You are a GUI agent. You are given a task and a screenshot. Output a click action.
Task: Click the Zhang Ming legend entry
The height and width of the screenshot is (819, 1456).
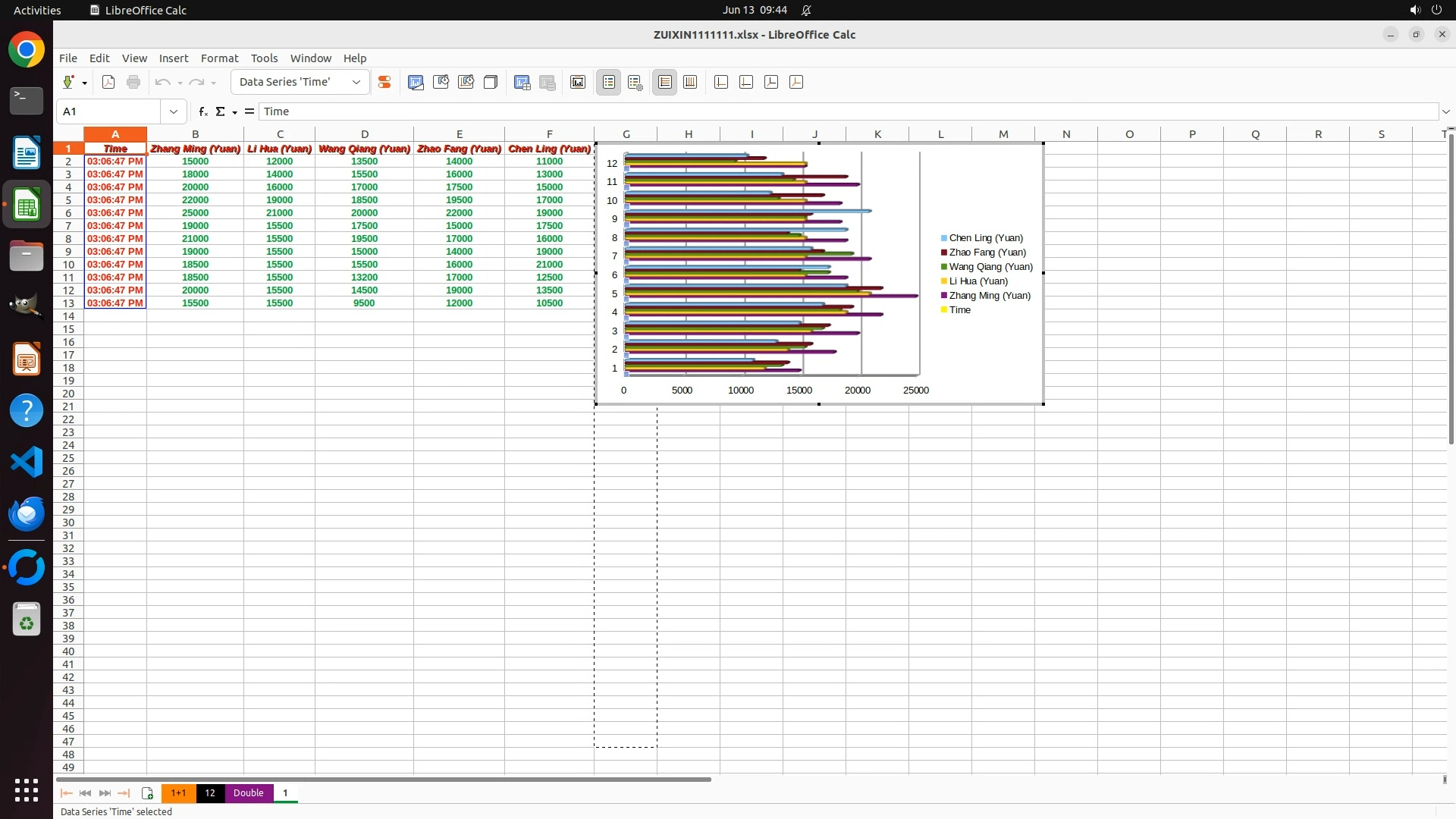click(989, 296)
